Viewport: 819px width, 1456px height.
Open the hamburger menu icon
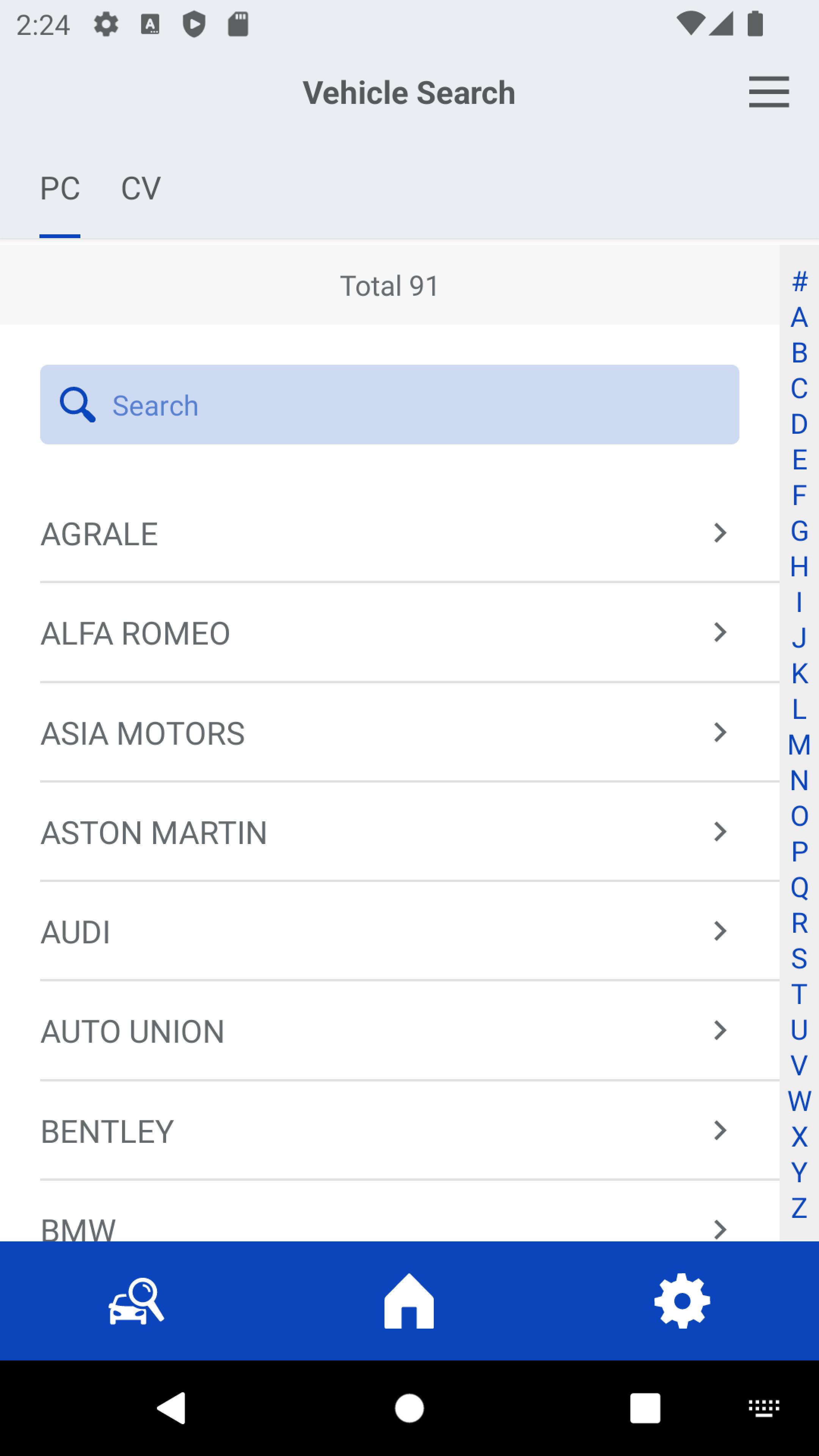(x=769, y=91)
